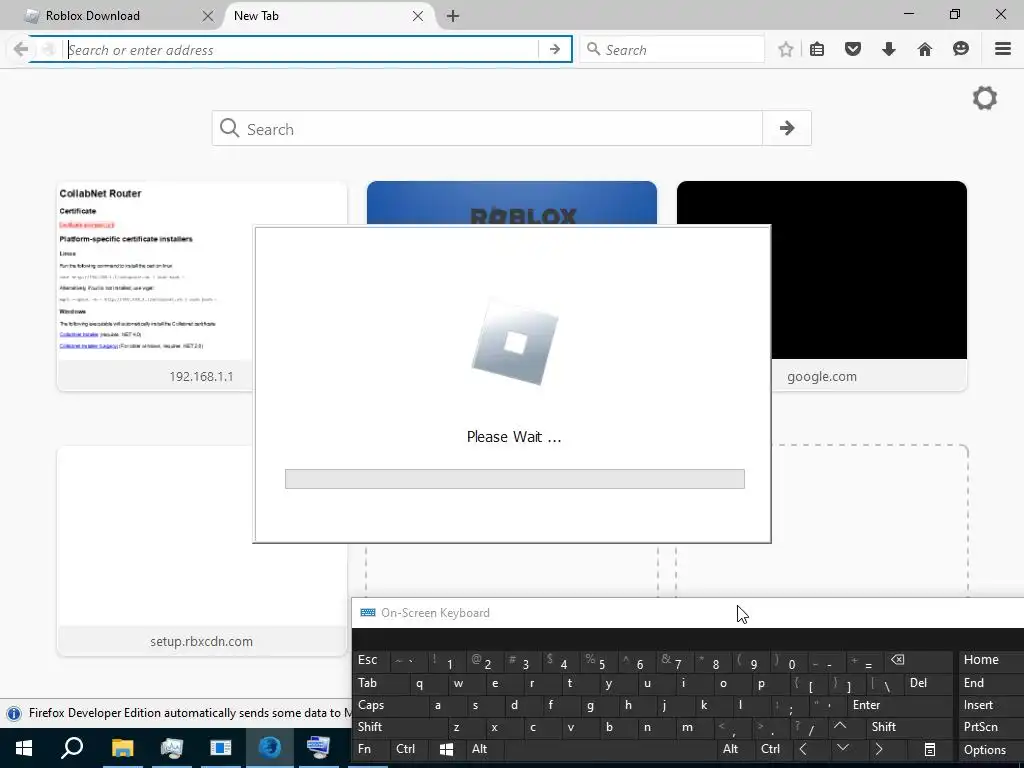The width and height of the screenshot is (1024, 768).
Task: Close the Roblox Download tab
Action: [x=208, y=16]
